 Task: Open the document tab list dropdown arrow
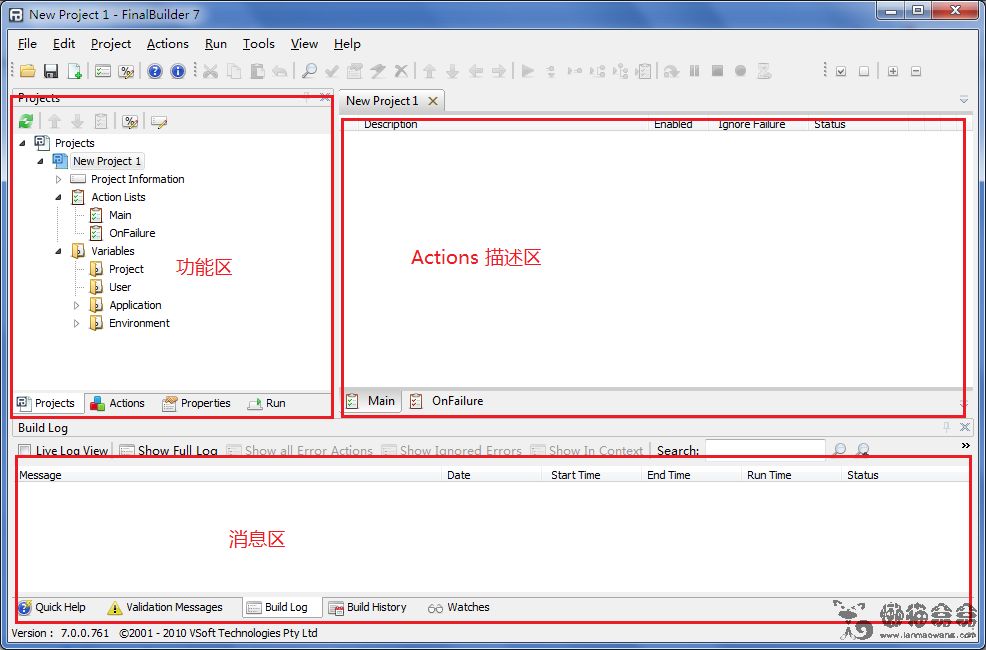coord(964,100)
